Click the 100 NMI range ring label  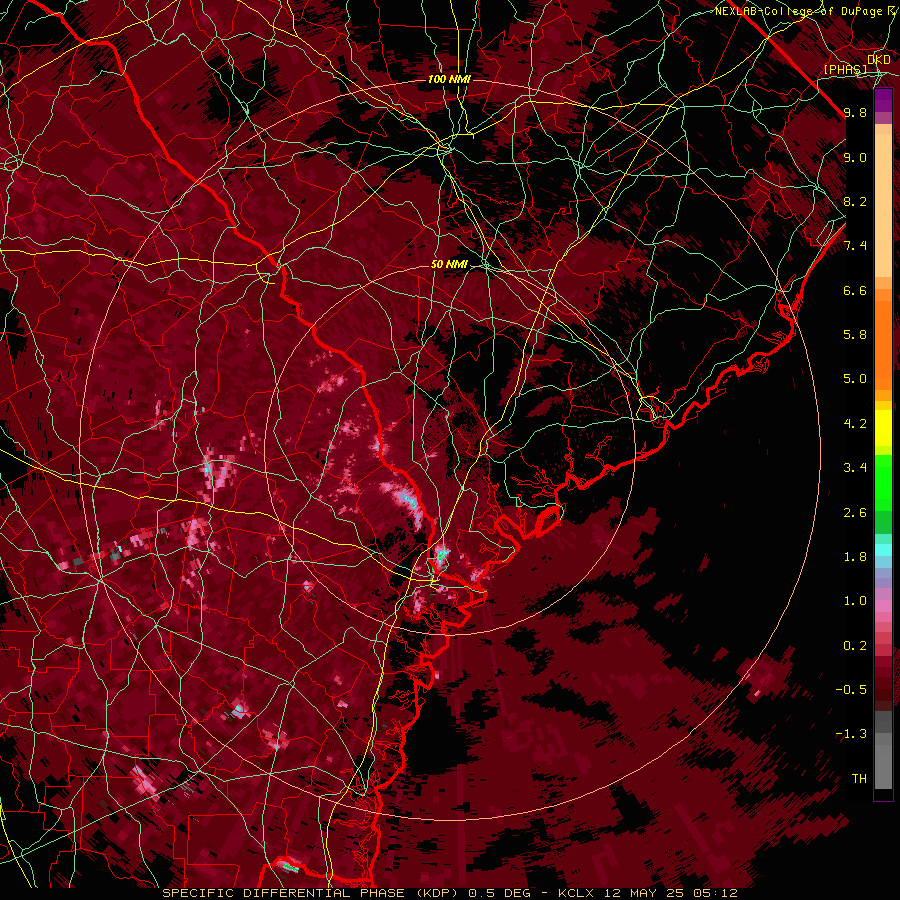(449, 79)
